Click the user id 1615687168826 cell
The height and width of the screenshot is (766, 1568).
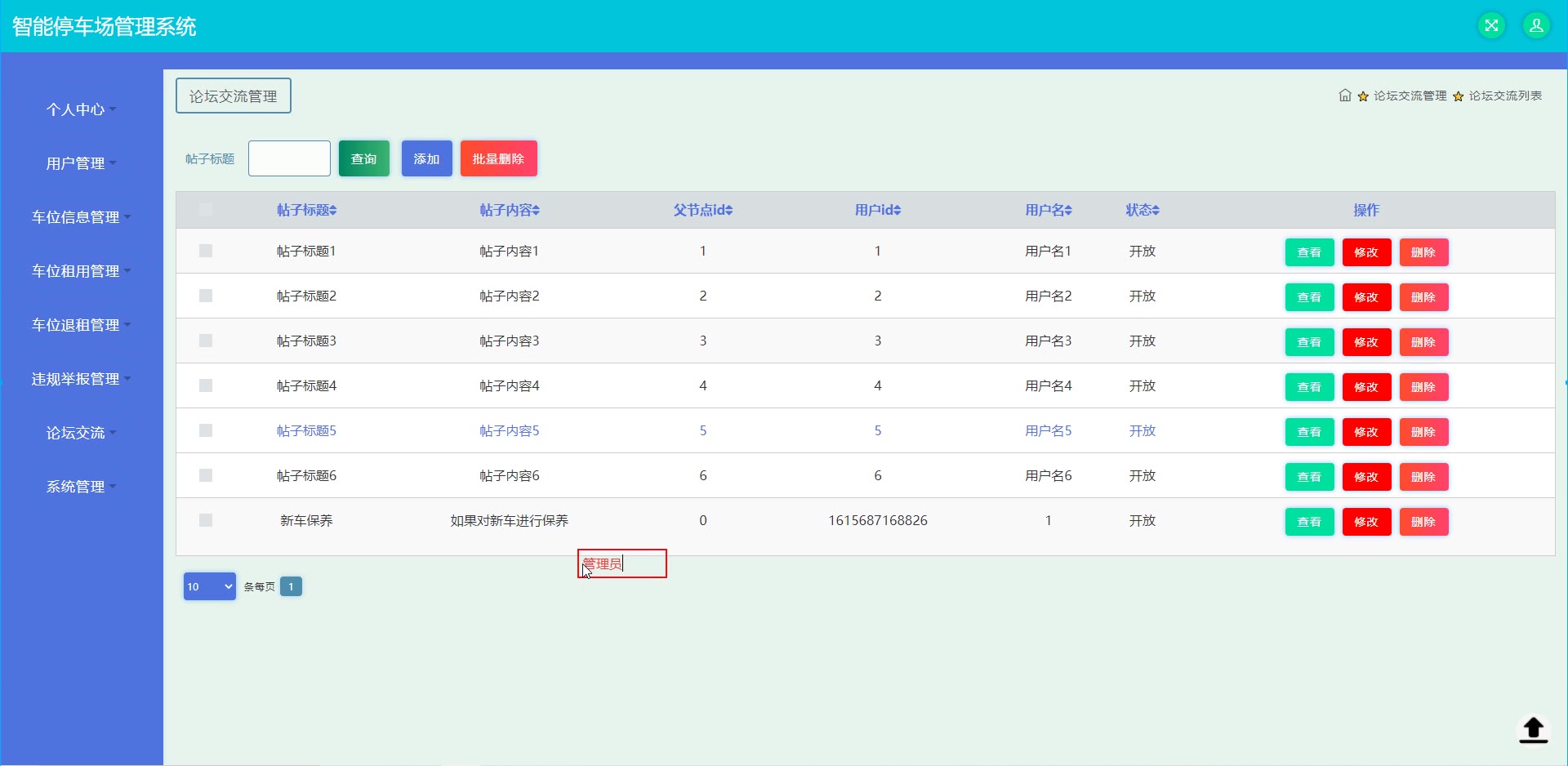pyautogui.click(x=878, y=520)
